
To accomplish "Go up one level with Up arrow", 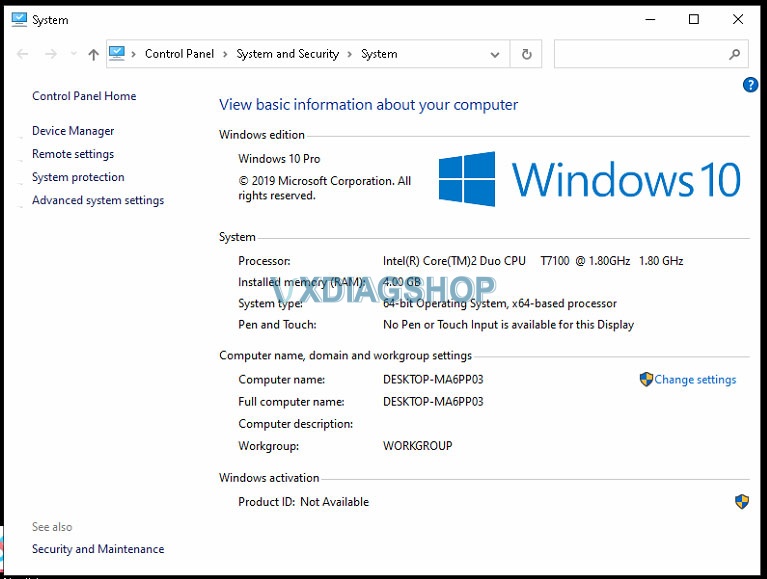I will 93,54.
